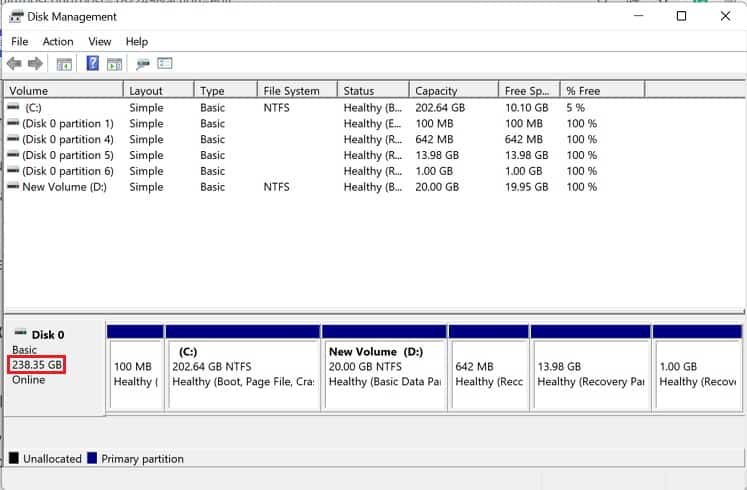This screenshot has height=490, width=747.
Task: Click the Settings list view toolbar icon
Action: point(165,63)
